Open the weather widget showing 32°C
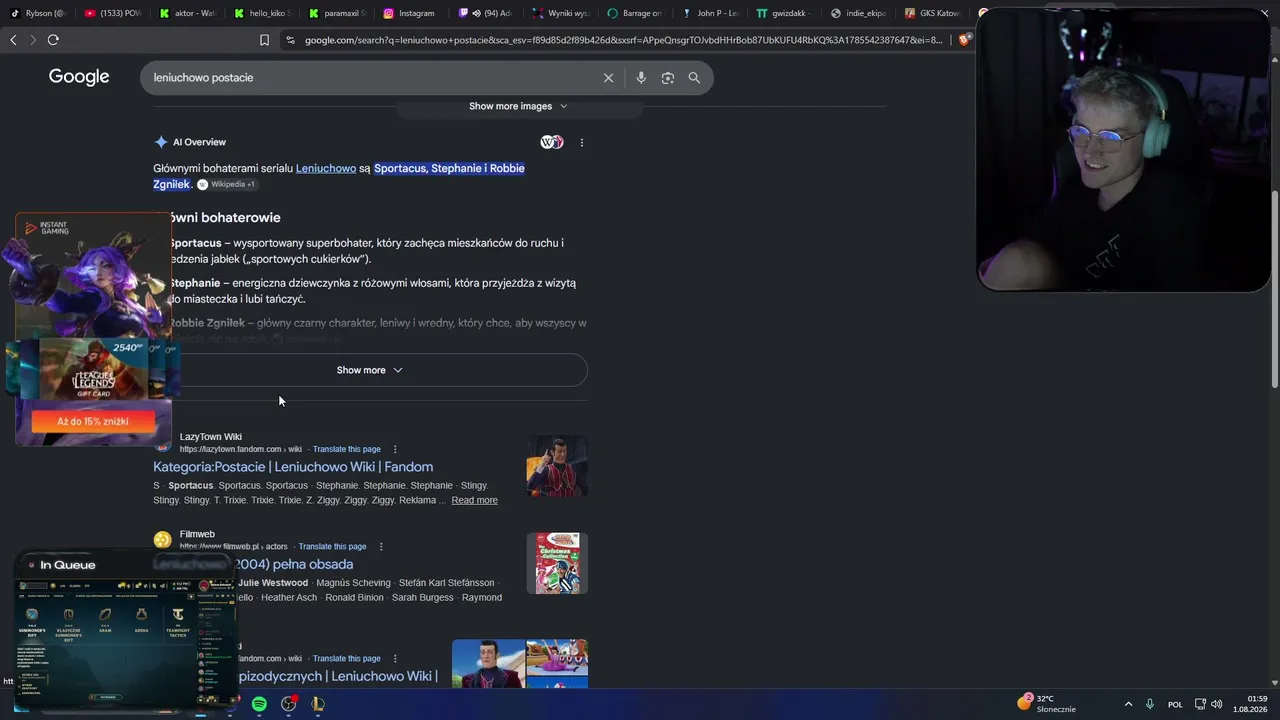 click(1046, 703)
